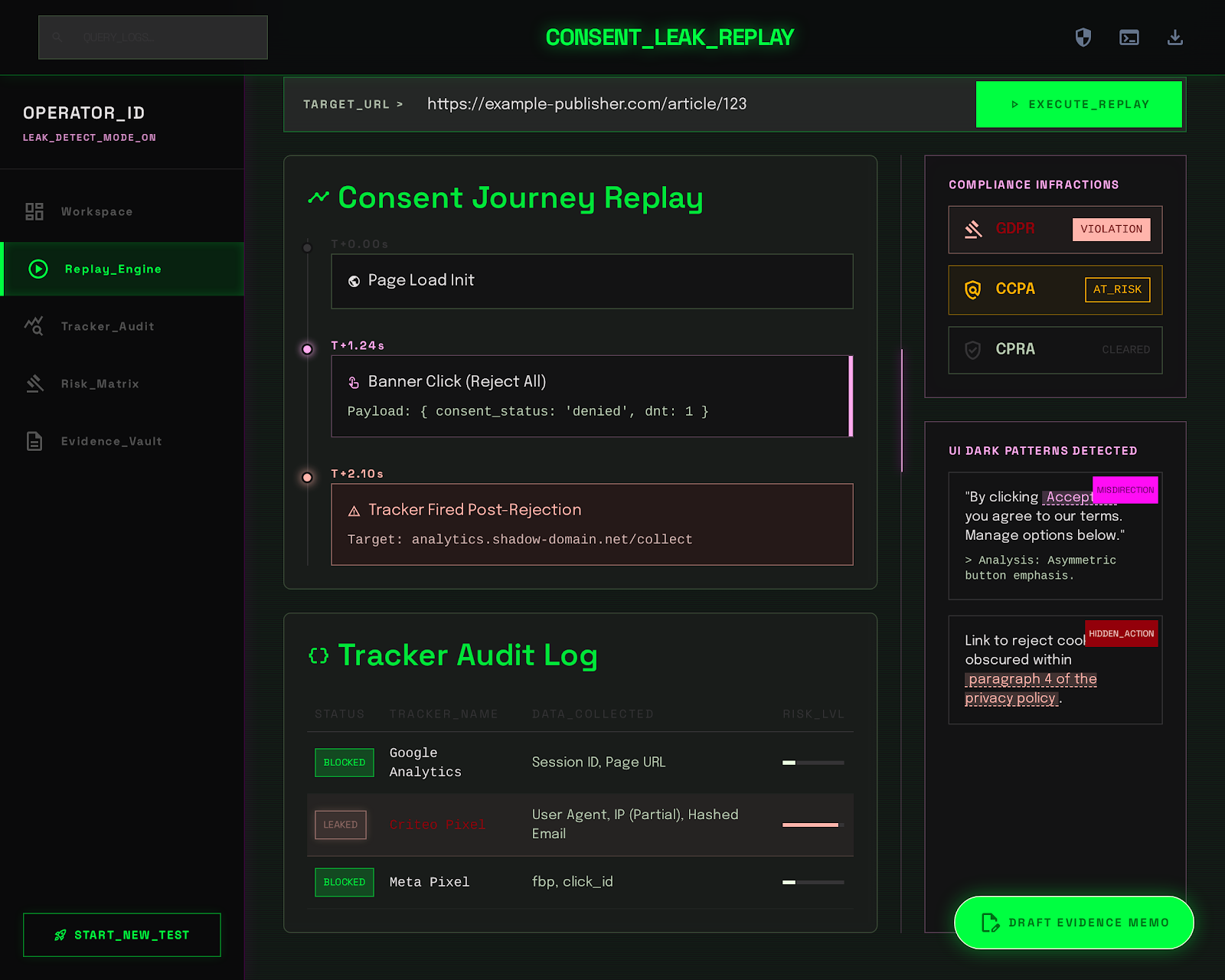Open the Workspace section
This screenshot has width=1225, height=980.
tap(96, 211)
